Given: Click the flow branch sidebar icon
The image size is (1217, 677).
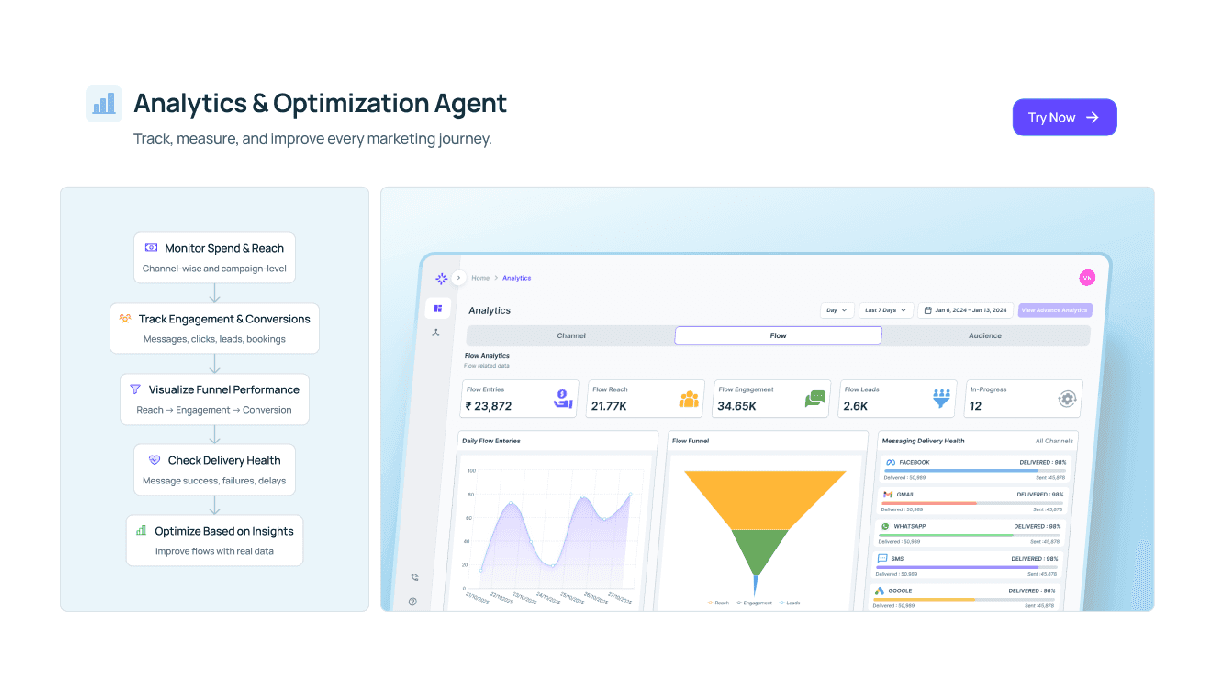Looking at the screenshot, I should click(437, 332).
